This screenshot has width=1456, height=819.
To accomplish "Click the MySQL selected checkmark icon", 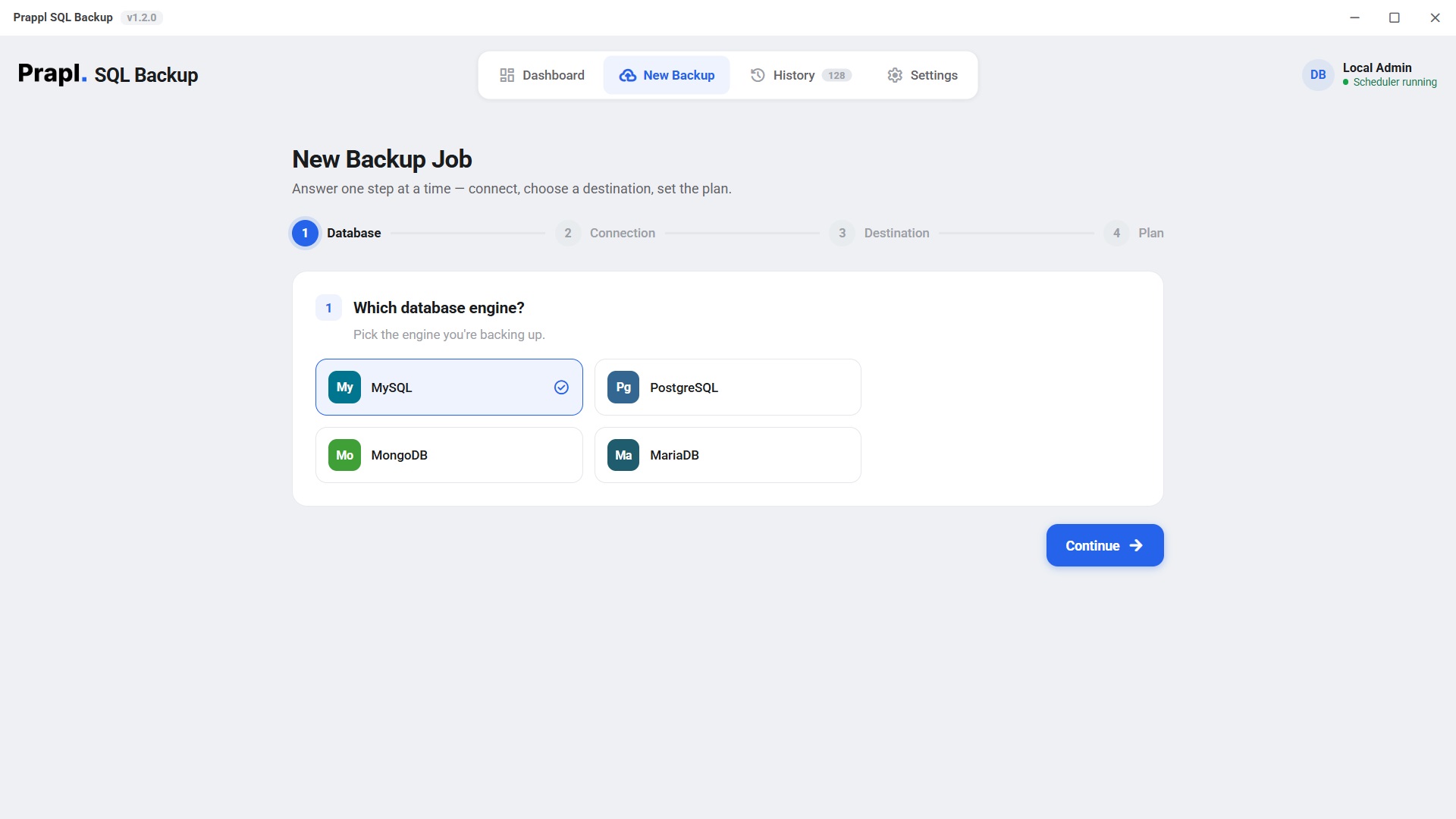I will pos(561,388).
